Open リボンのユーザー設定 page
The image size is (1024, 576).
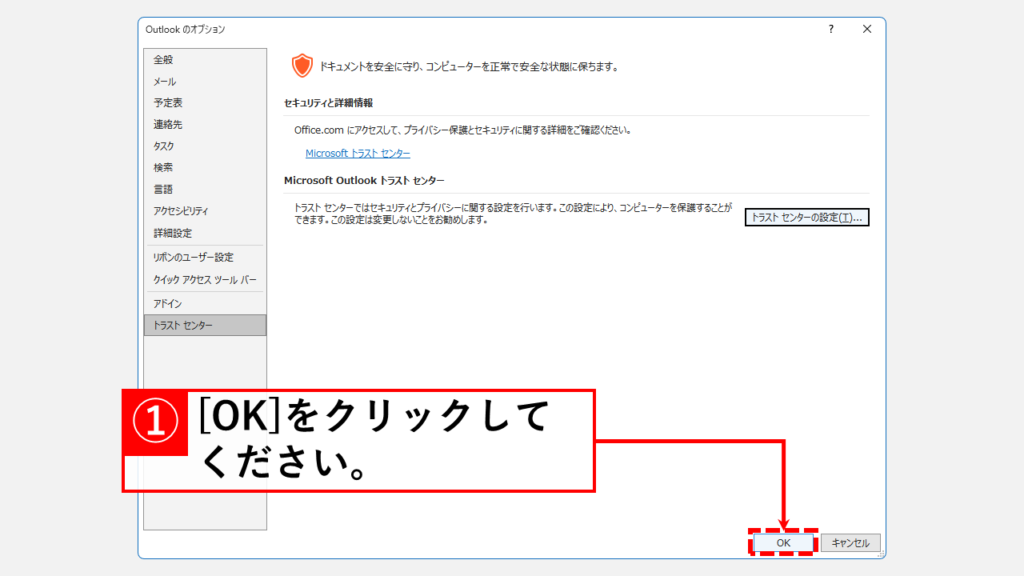coord(204,257)
